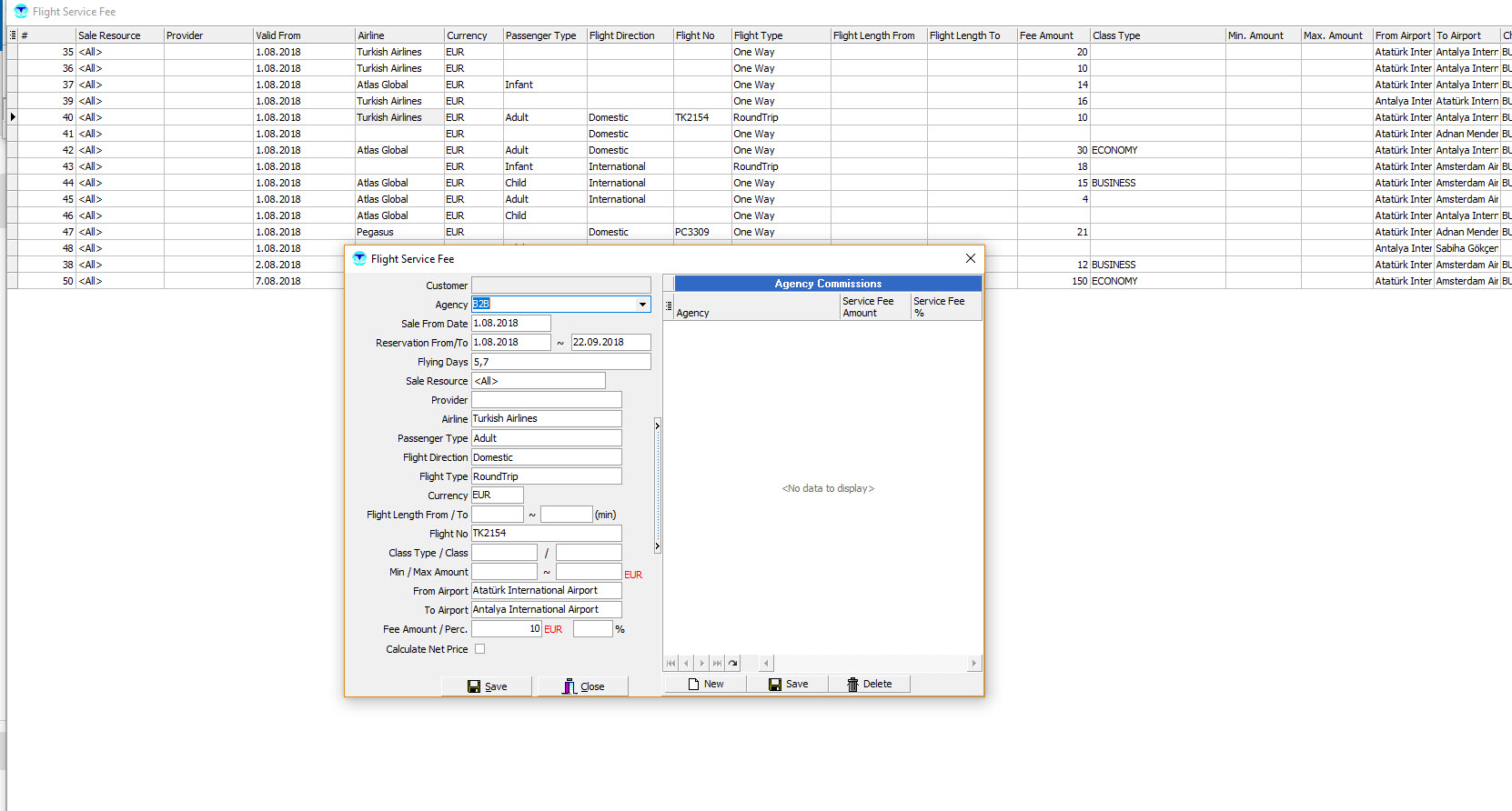Sort grid by Airline column header
1512x811 pixels.
[398, 35]
